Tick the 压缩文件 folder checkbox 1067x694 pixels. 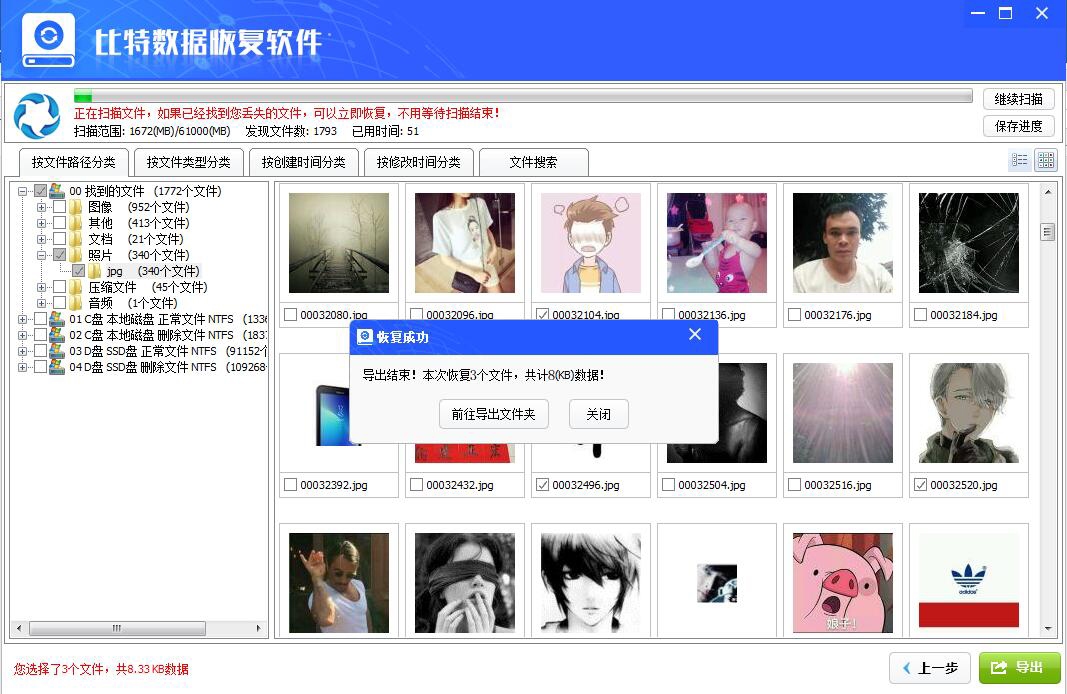[60, 287]
